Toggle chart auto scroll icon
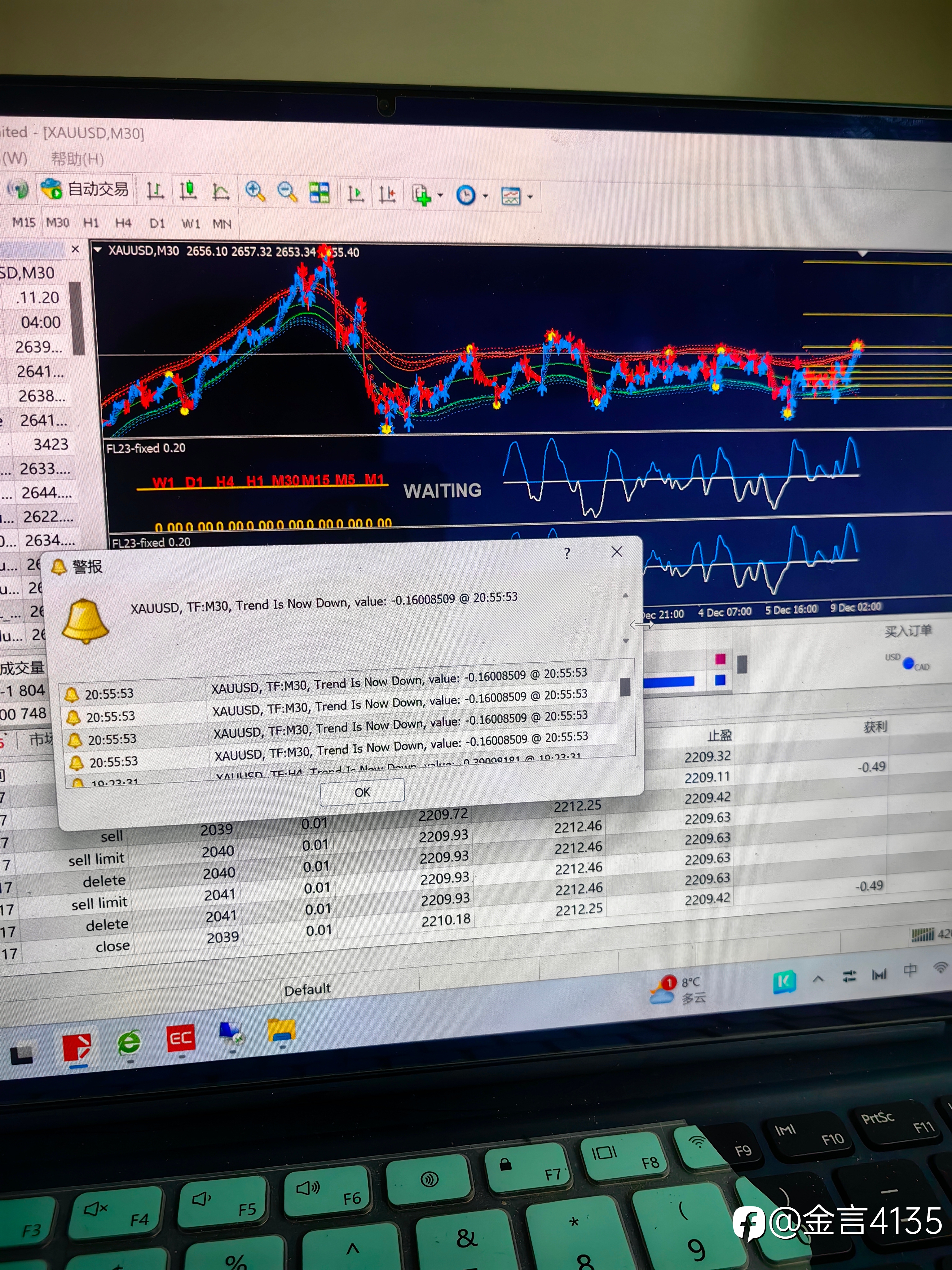 click(x=355, y=193)
